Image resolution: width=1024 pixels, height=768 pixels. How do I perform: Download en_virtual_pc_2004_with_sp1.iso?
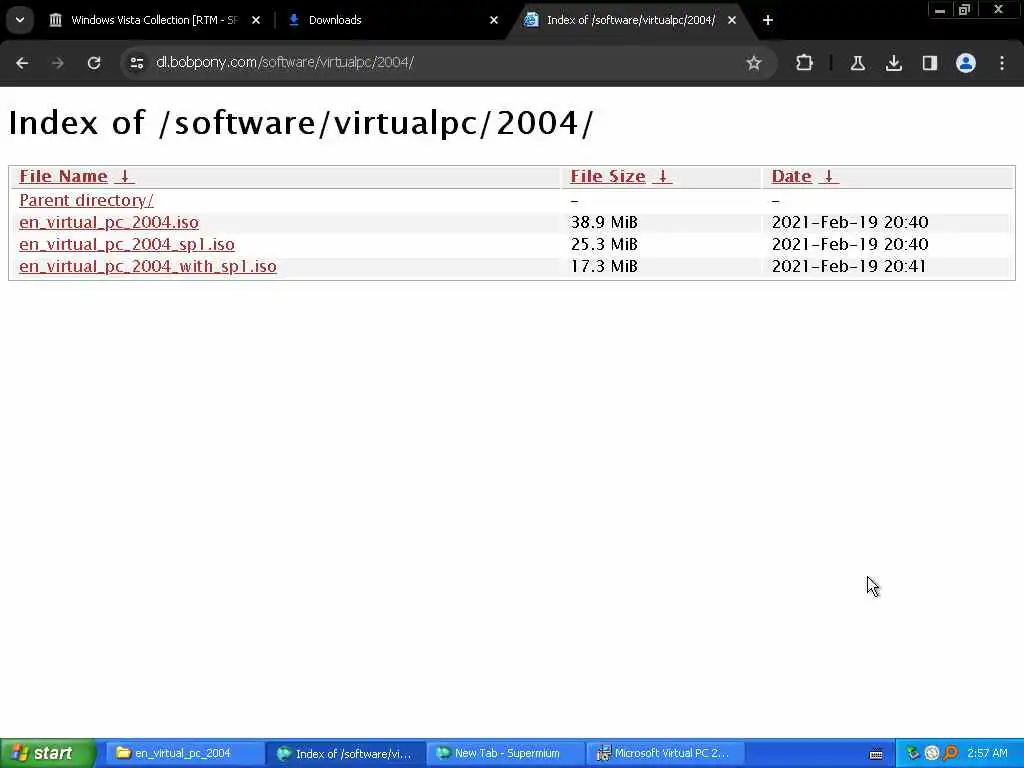point(148,267)
